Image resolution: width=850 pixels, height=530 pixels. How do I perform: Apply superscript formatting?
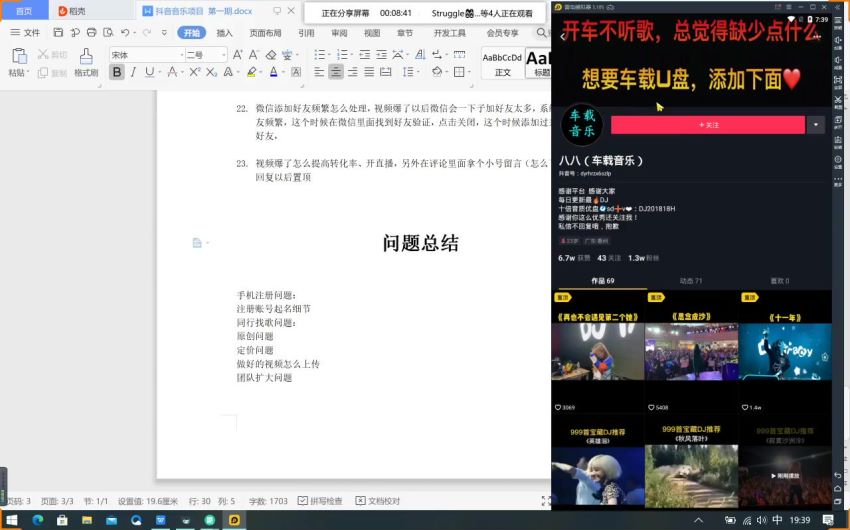tap(195, 72)
